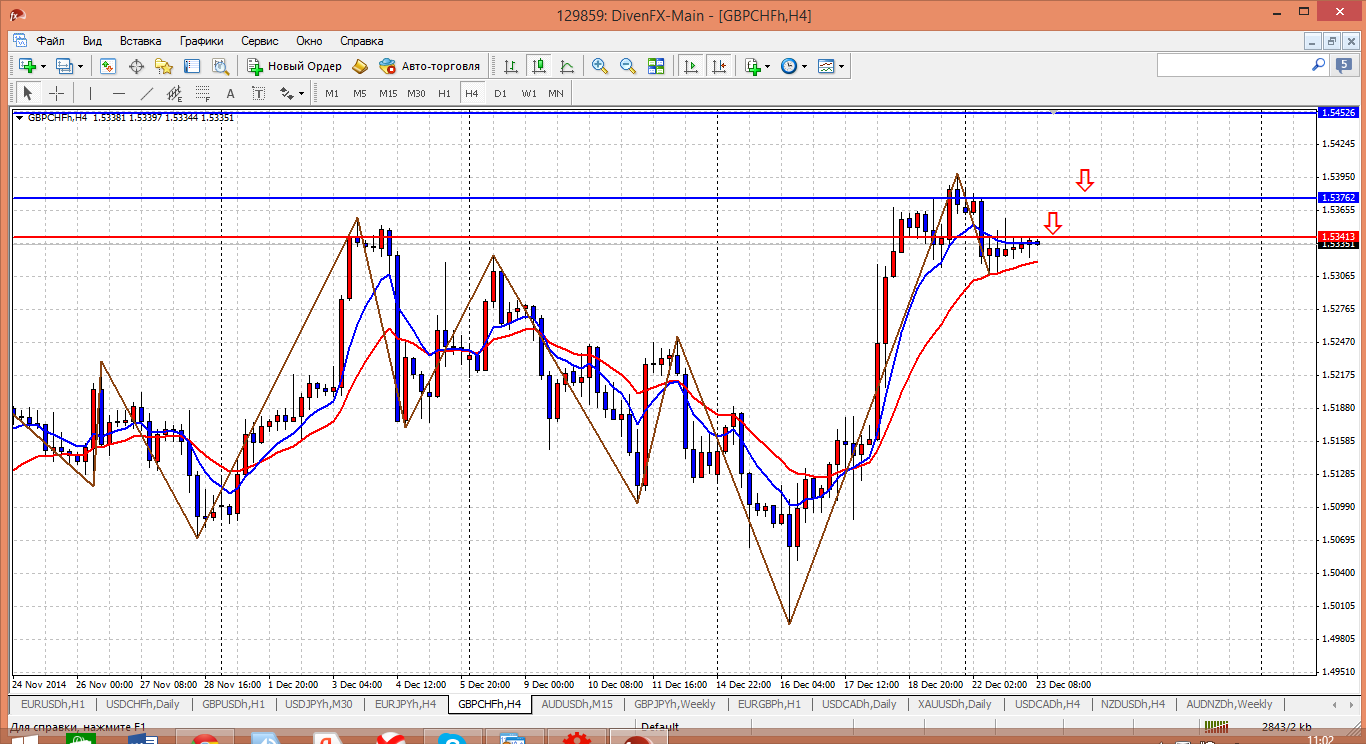
Task: Open the Сервис menu
Action: [260, 41]
